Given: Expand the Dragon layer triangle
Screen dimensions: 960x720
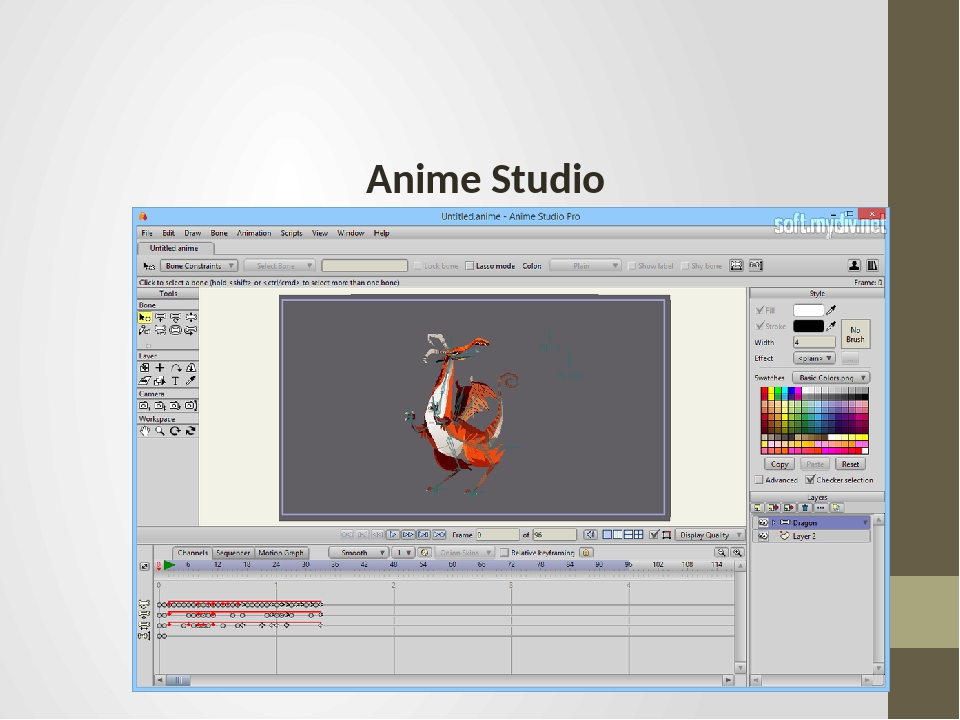Looking at the screenshot, I should click(x=774, y=522).
